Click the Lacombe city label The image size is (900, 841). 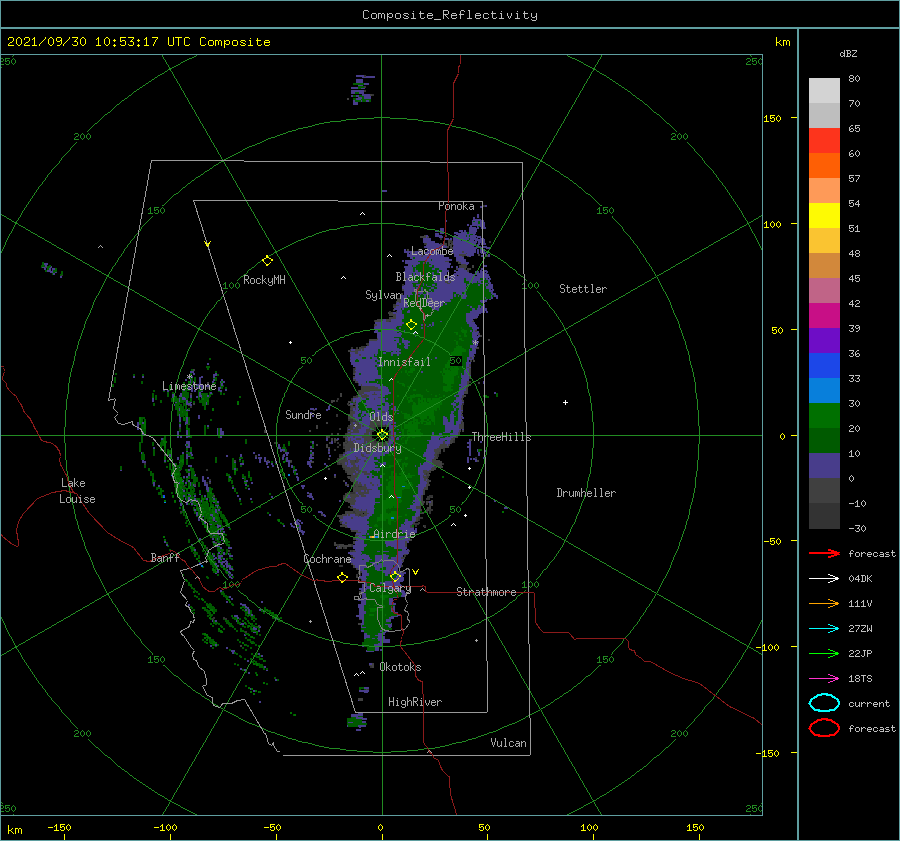tap(432, 251)
